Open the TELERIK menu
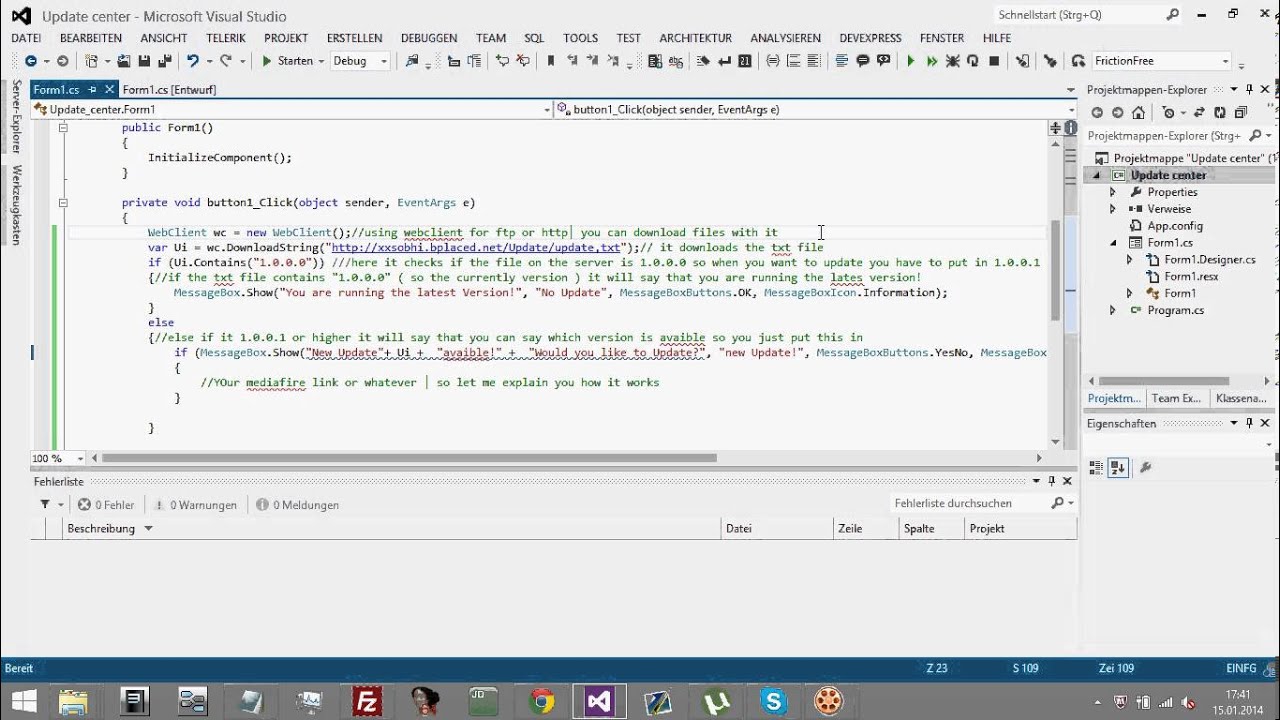 click(226, 38)
